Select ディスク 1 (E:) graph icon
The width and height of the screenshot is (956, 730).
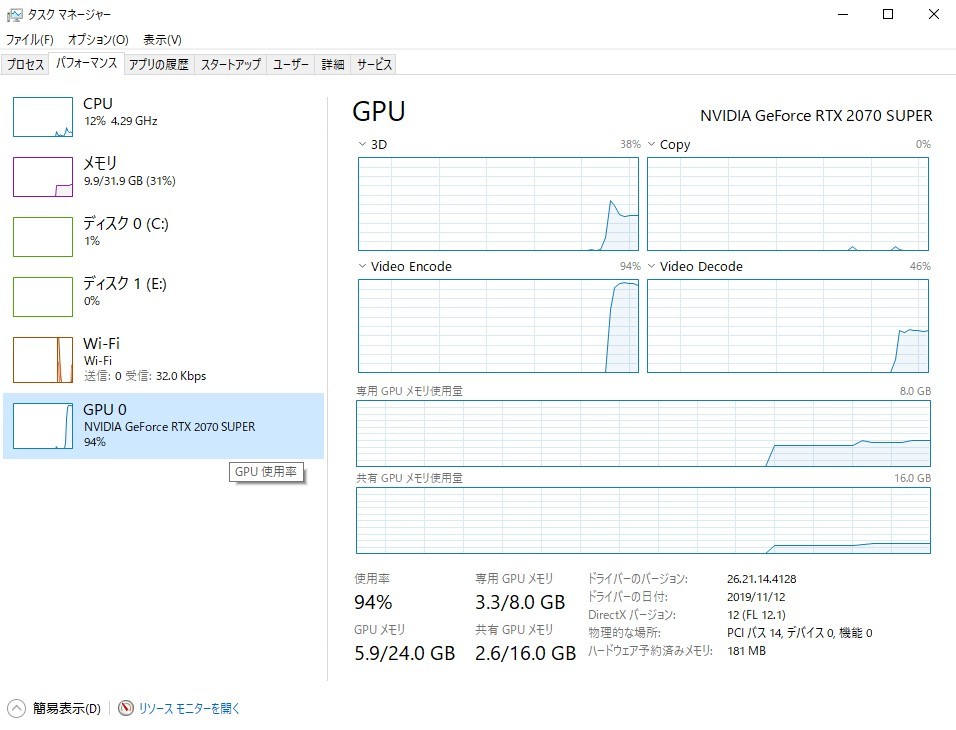click(43, 297)
